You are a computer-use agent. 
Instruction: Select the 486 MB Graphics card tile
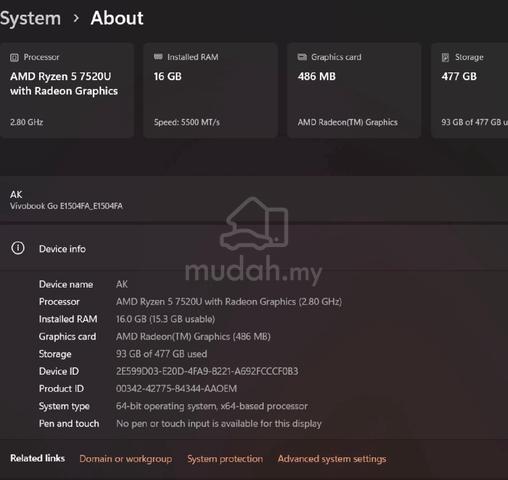point(354,90)
